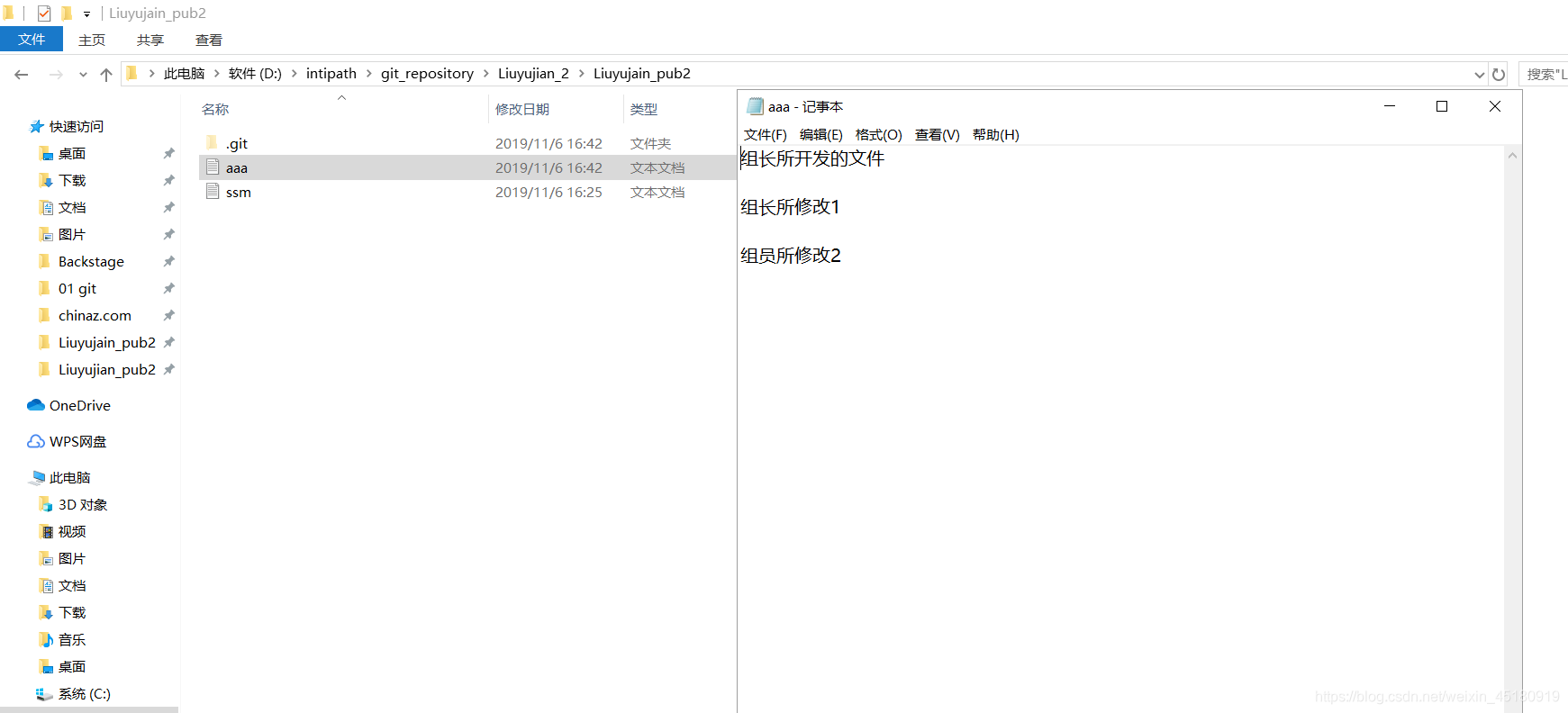This screenshot has height=713, width=1568.
Task: Open Notepad 查看(V) menu
Action: pos(938,135)
